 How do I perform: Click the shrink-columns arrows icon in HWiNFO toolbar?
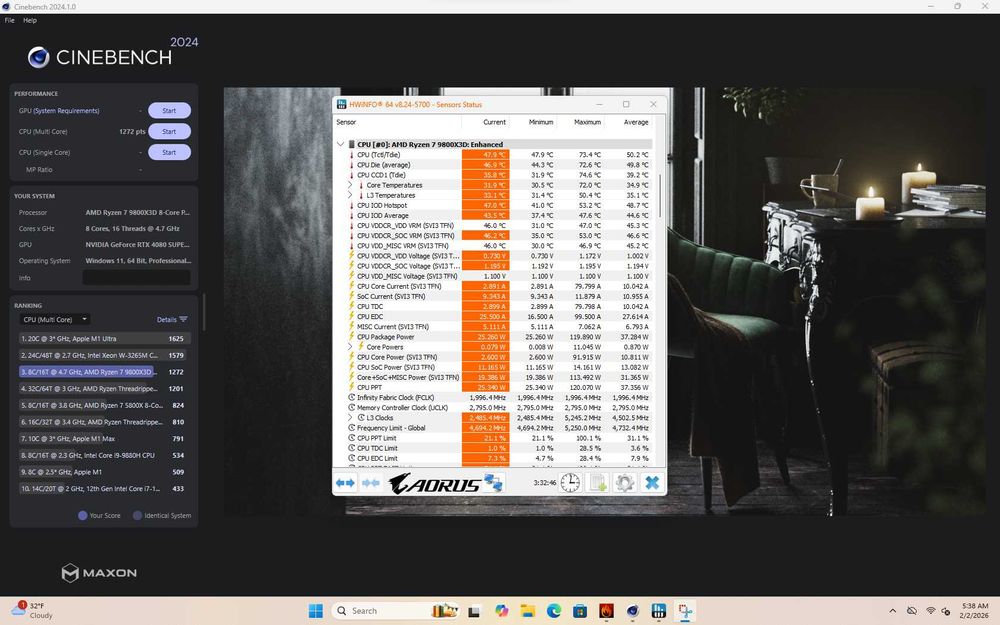click(x=371, y=483)
